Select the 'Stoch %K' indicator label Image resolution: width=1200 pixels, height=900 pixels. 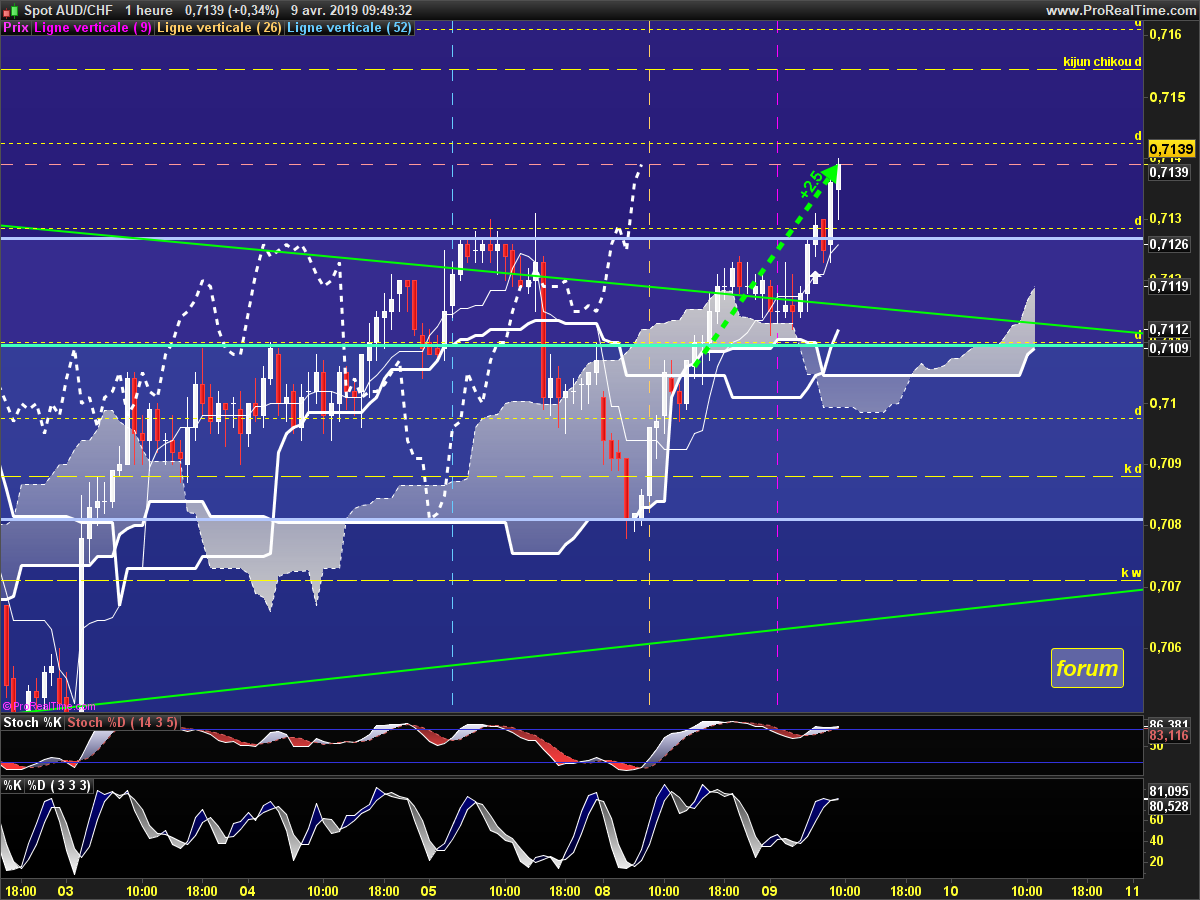point(33,723)
